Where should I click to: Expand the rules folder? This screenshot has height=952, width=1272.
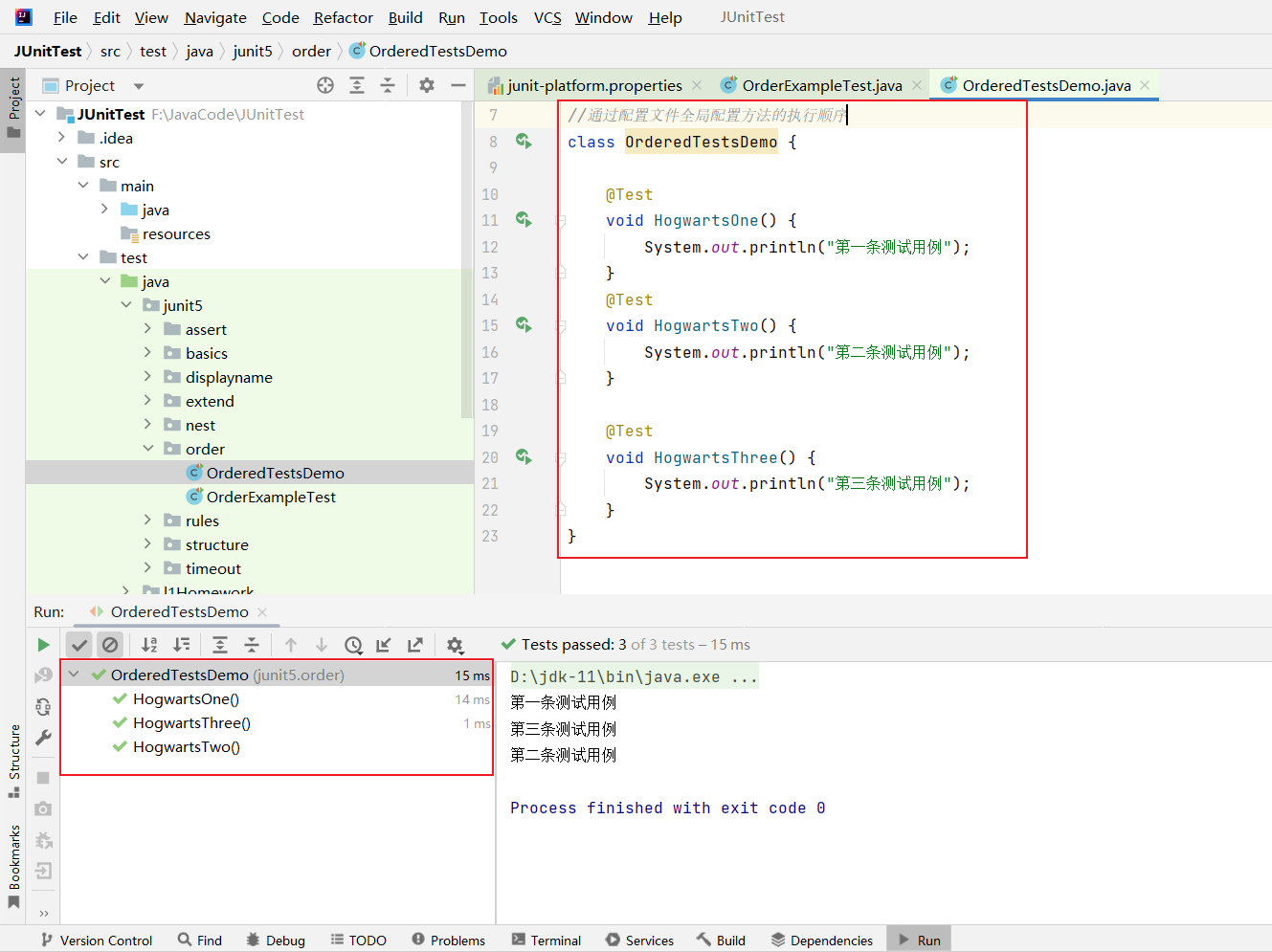[x=147, y=520]
